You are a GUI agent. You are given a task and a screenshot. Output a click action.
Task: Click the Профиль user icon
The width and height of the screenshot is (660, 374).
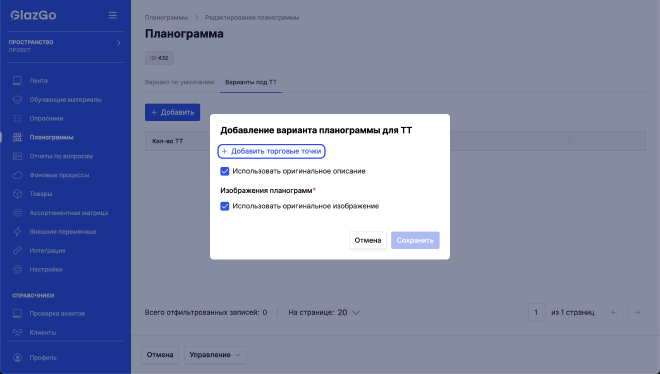pos(17,358)
